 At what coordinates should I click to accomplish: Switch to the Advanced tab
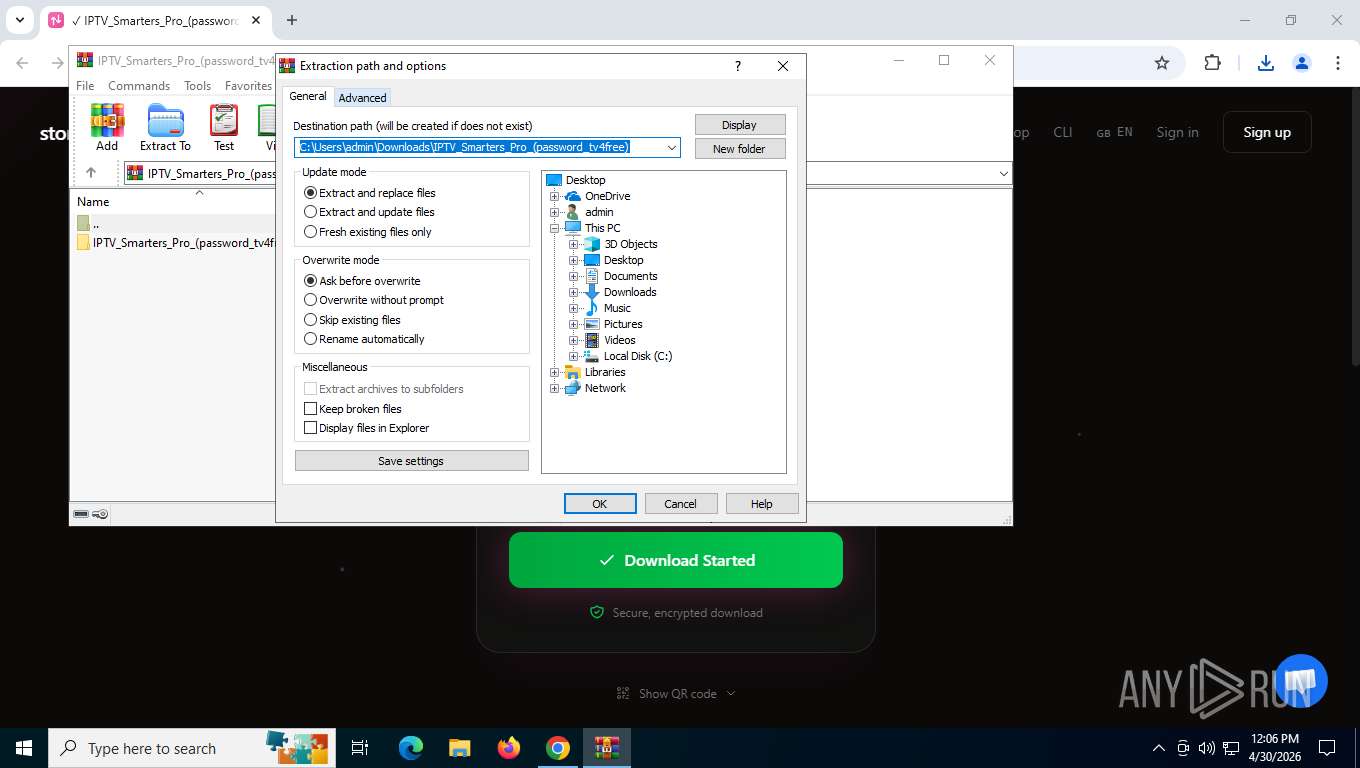(362, 98)
